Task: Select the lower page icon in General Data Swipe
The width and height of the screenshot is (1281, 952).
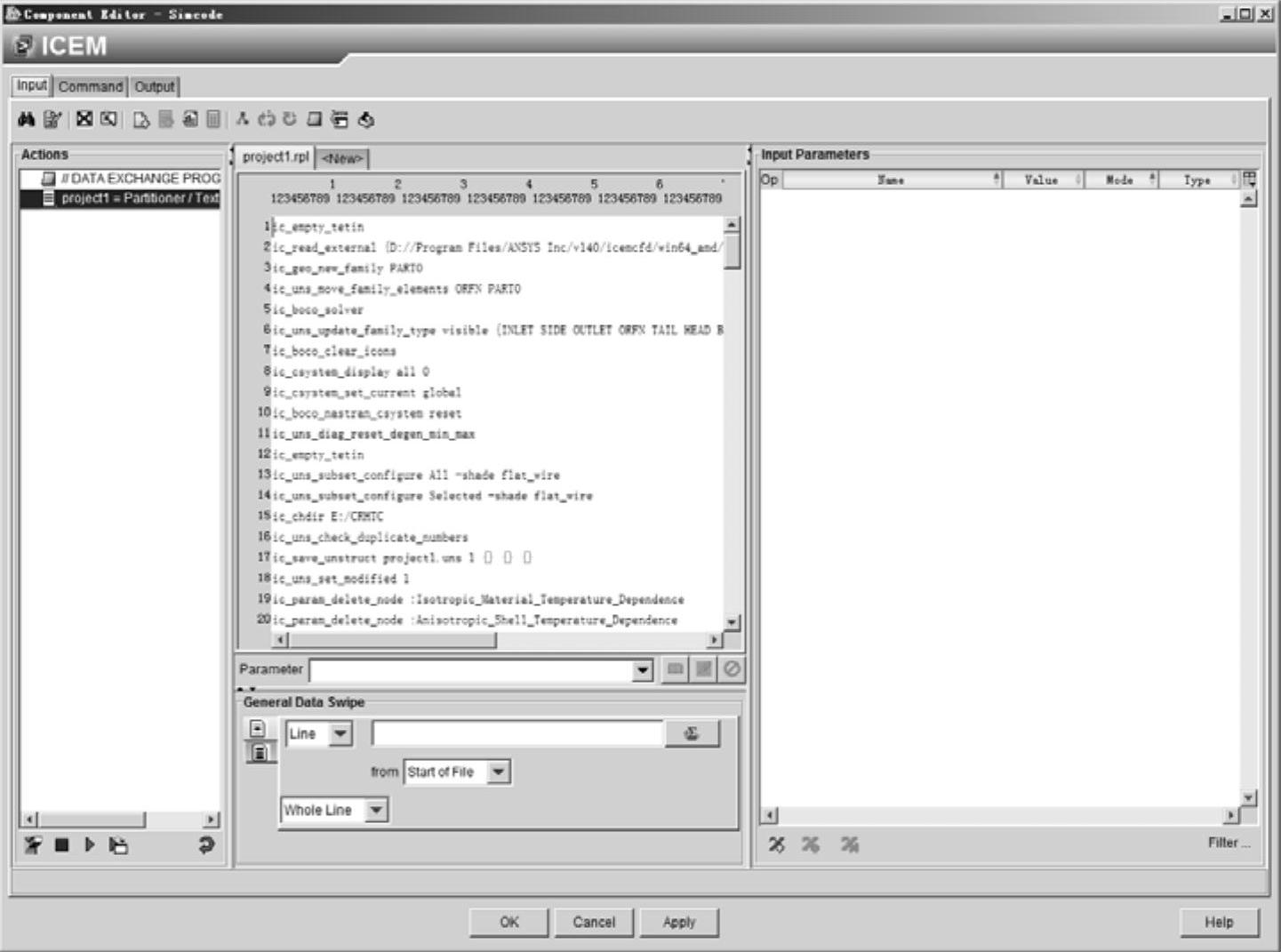Action: point(259,752)
